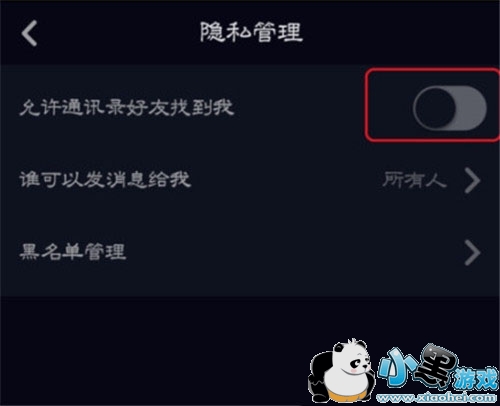Screen dimensions: 500x406
Task: Click the panda's face in the watermark
Action: [354, 362]
